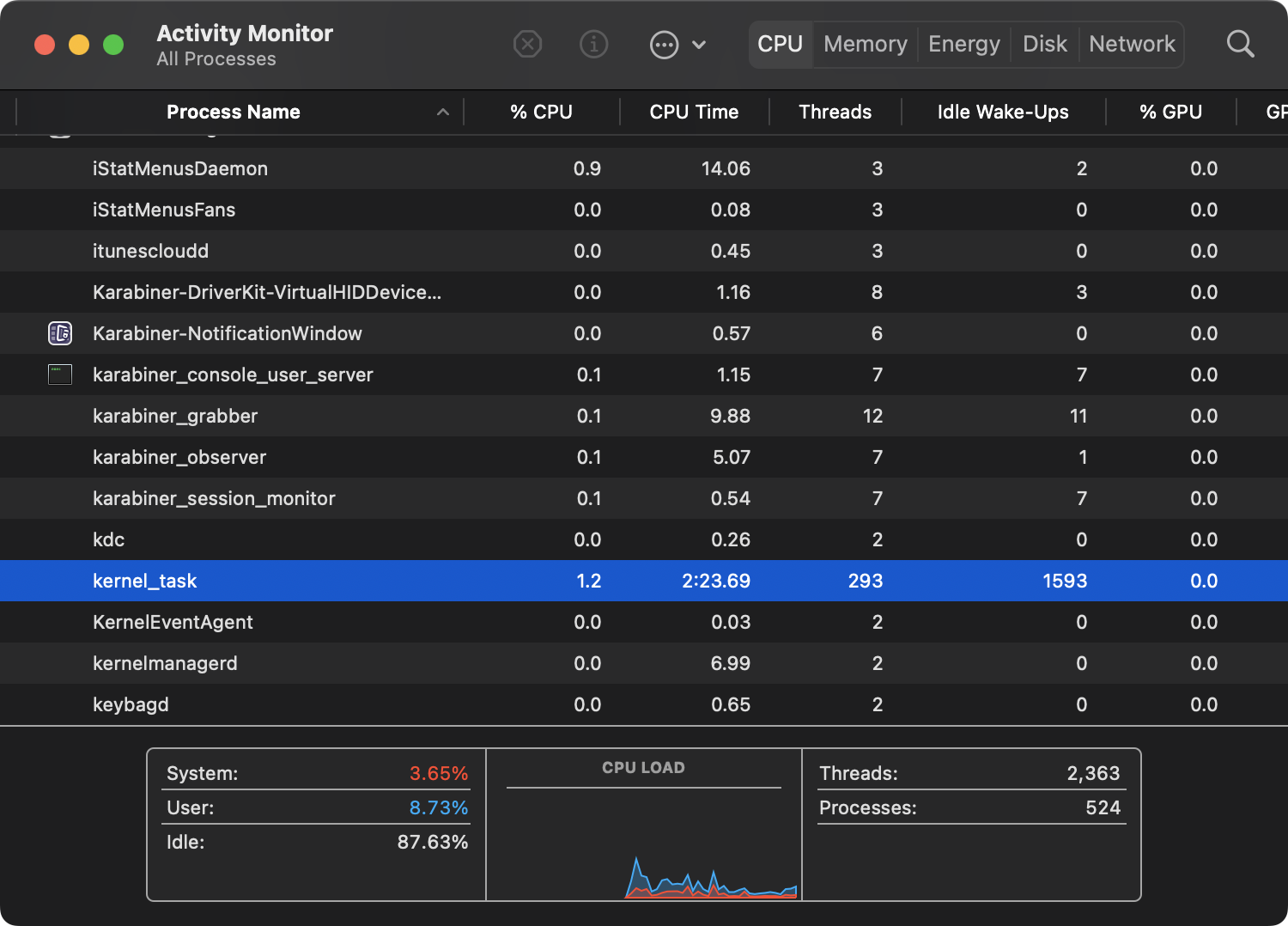Select the iStatMenusDaemon process row
This screenshot has height=926, width=1288.
click(x=644, y=168)
